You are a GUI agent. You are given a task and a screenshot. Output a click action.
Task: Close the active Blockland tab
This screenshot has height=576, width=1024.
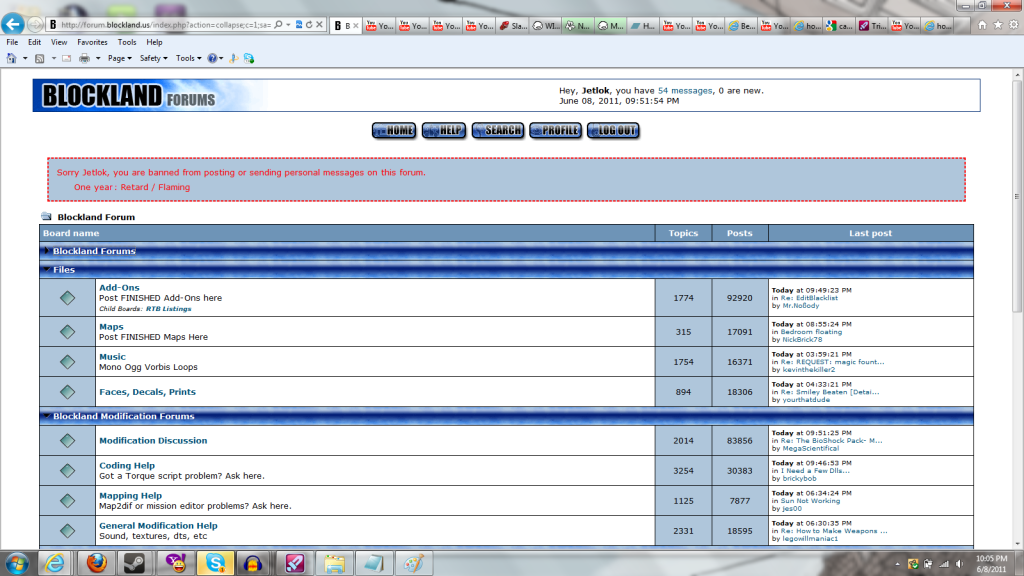355,25
